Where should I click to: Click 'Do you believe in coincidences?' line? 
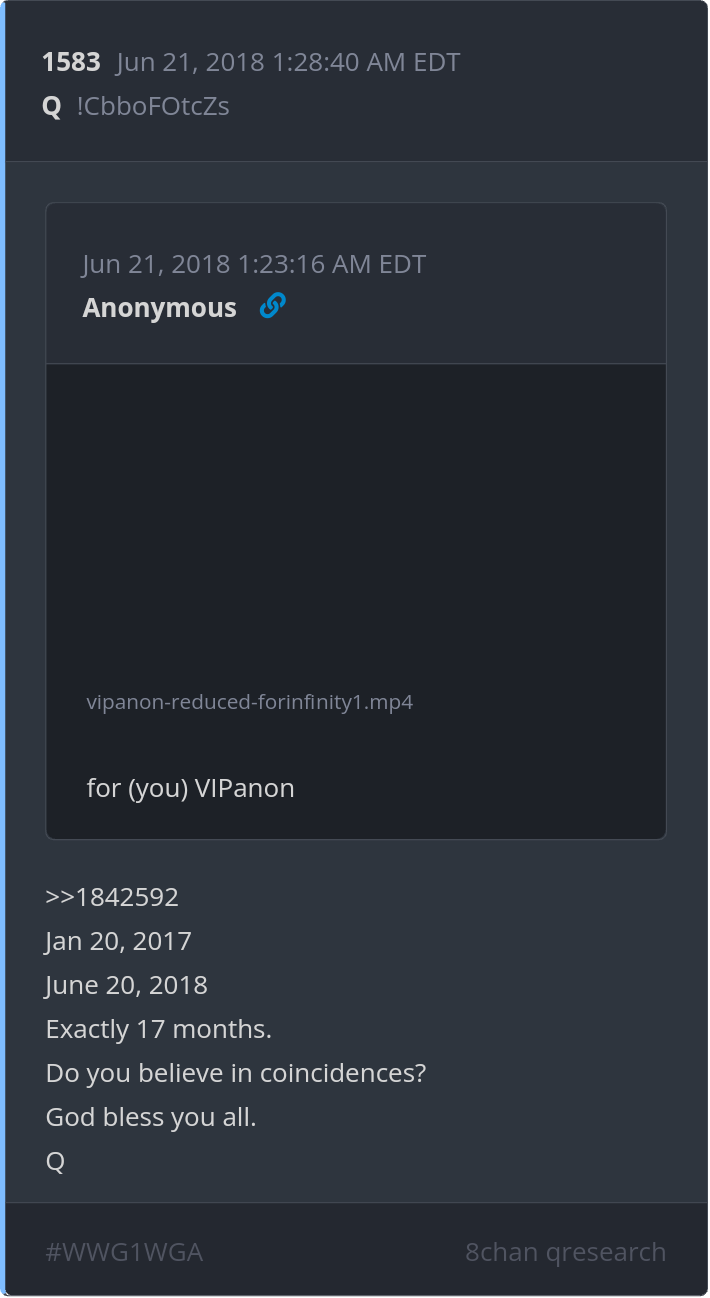(x=236, y=1073)
